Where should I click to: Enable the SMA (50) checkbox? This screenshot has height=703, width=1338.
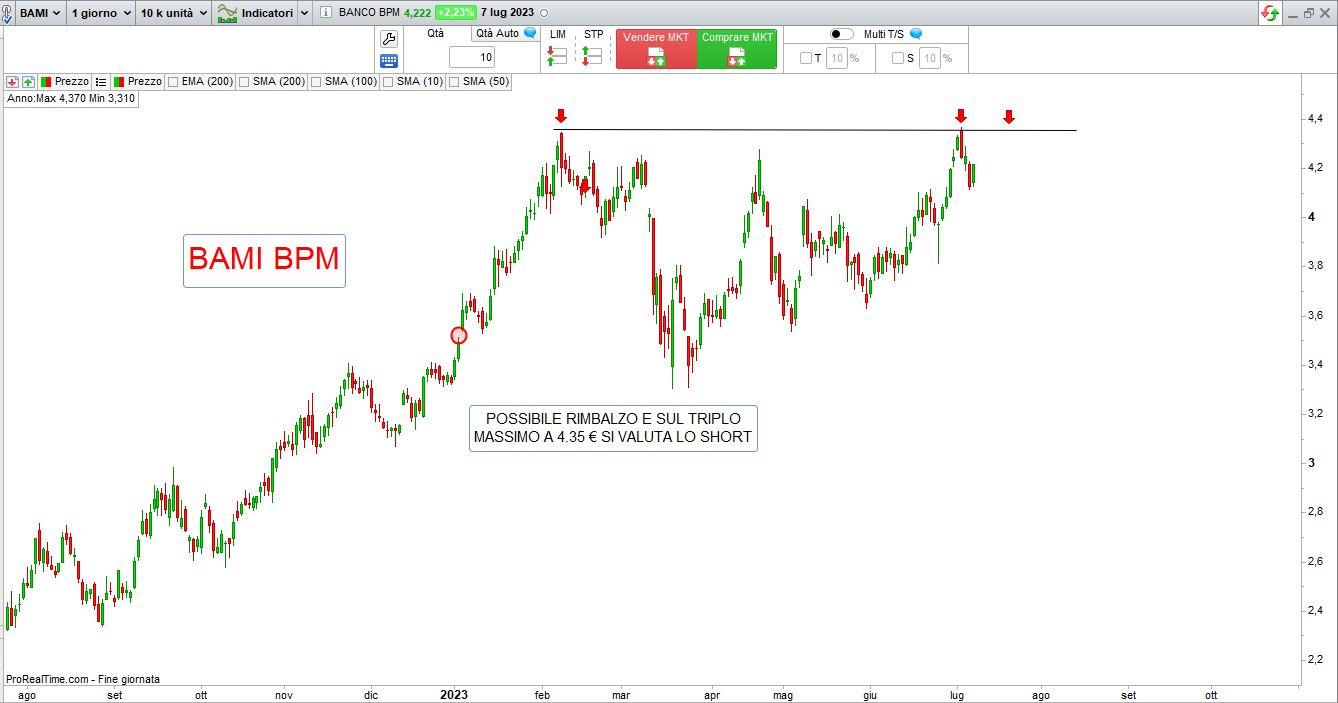(453, 81)
